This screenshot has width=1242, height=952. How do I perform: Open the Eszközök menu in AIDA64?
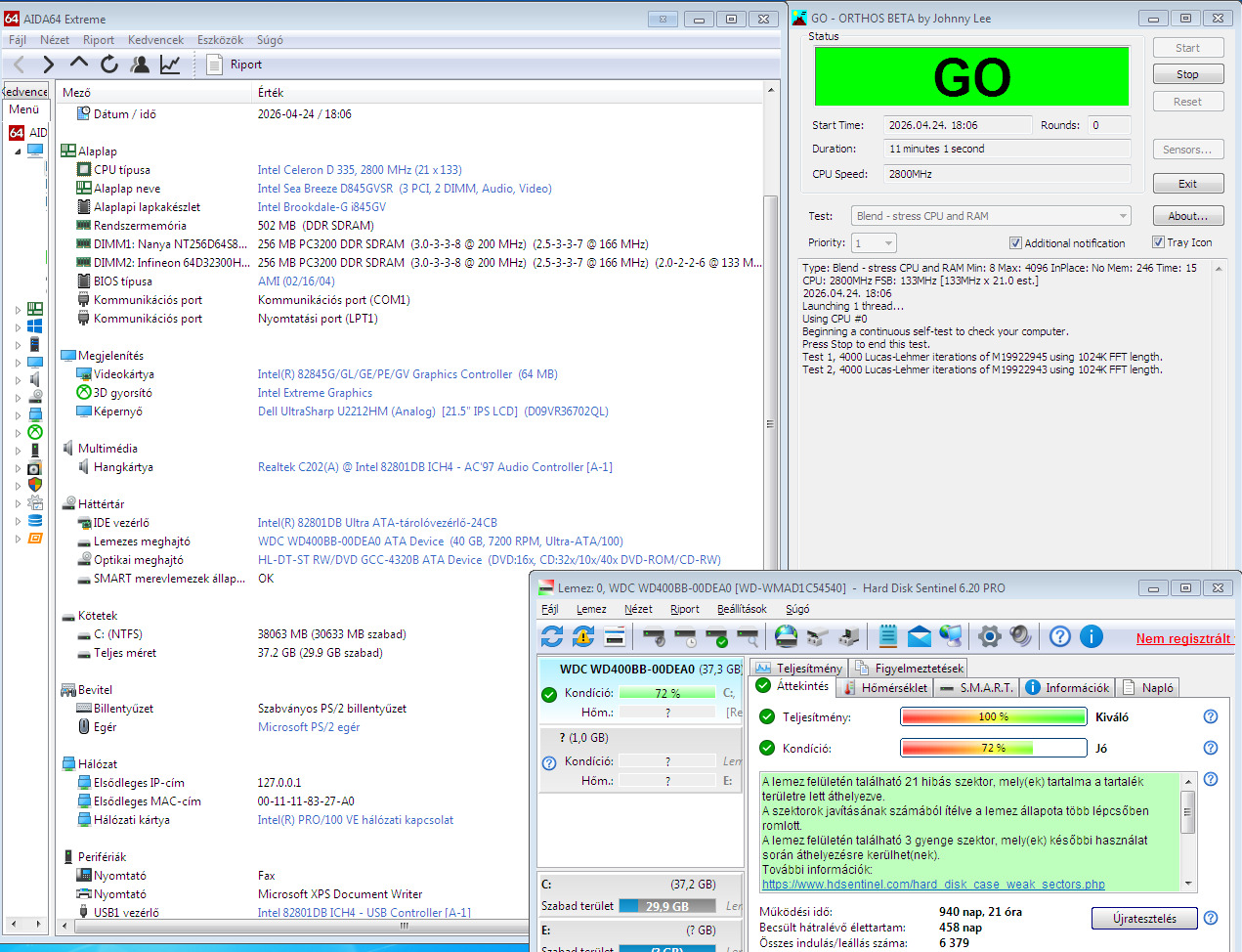click(x=220, y=40)
